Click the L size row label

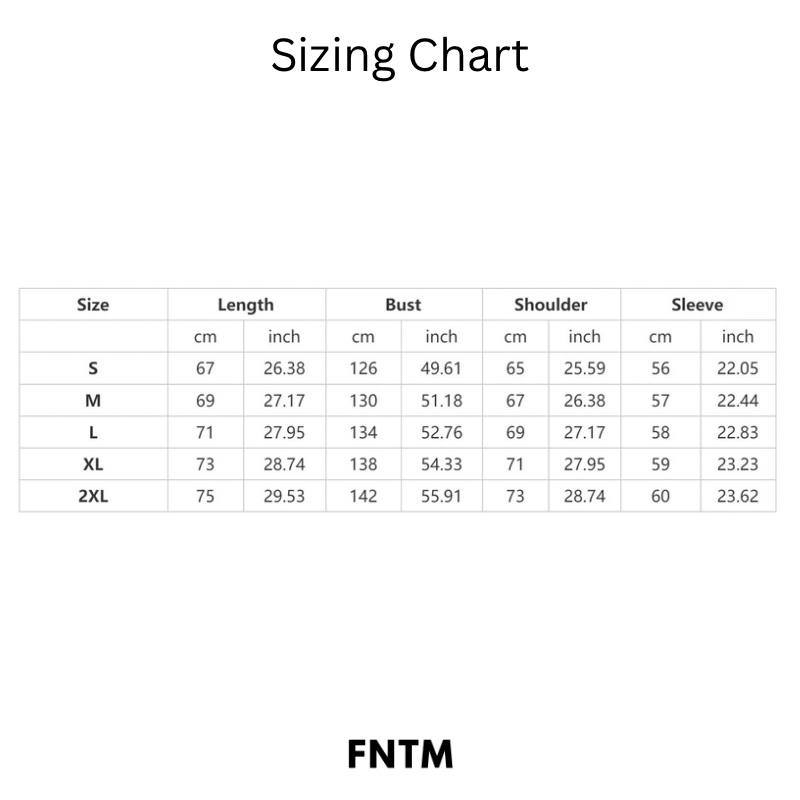point(93,432)
